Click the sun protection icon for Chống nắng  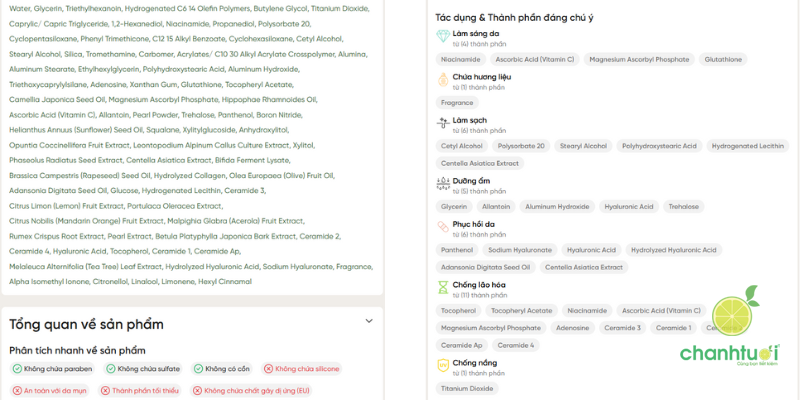(443, 366)
